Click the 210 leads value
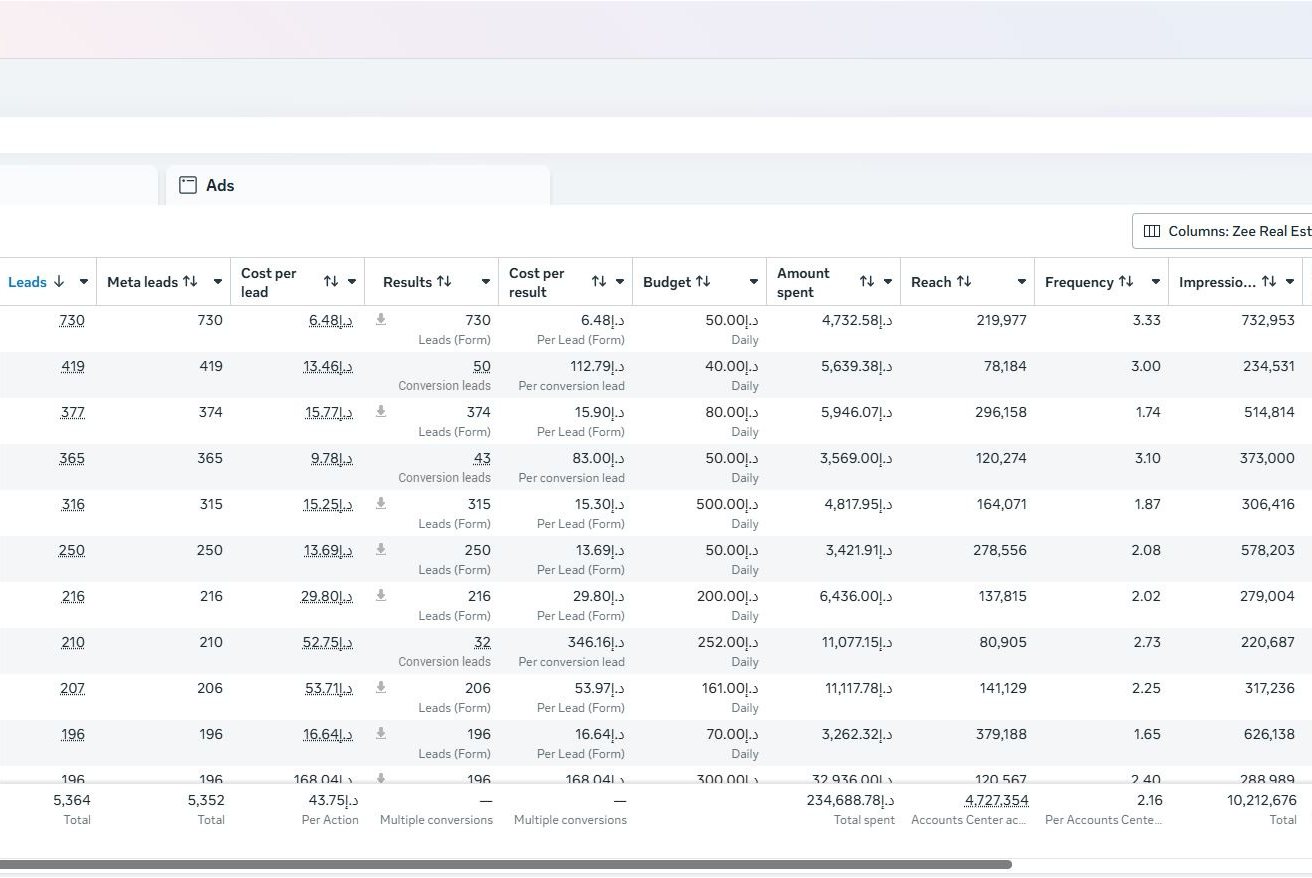Viewport: 1312px width, 878px height. pos(73,643)
